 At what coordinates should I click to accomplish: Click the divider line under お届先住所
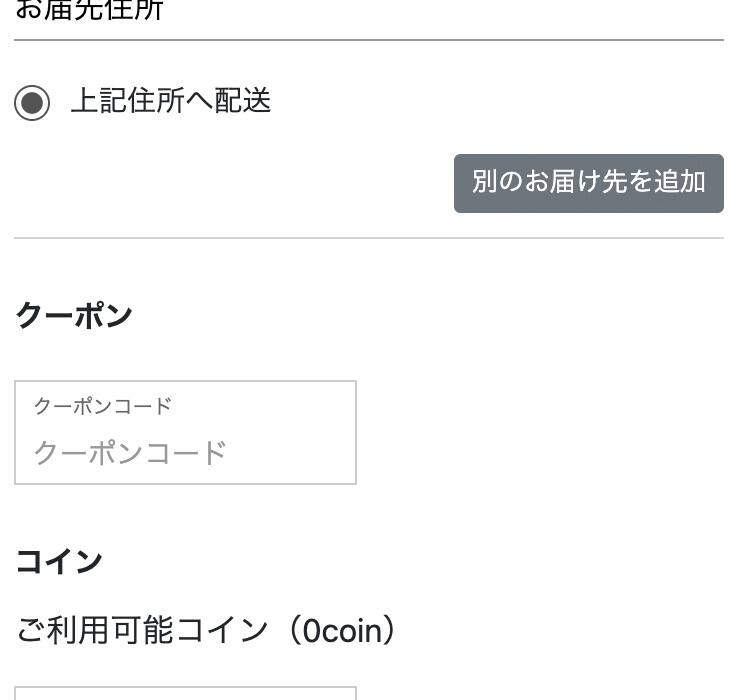coord(369,40)
